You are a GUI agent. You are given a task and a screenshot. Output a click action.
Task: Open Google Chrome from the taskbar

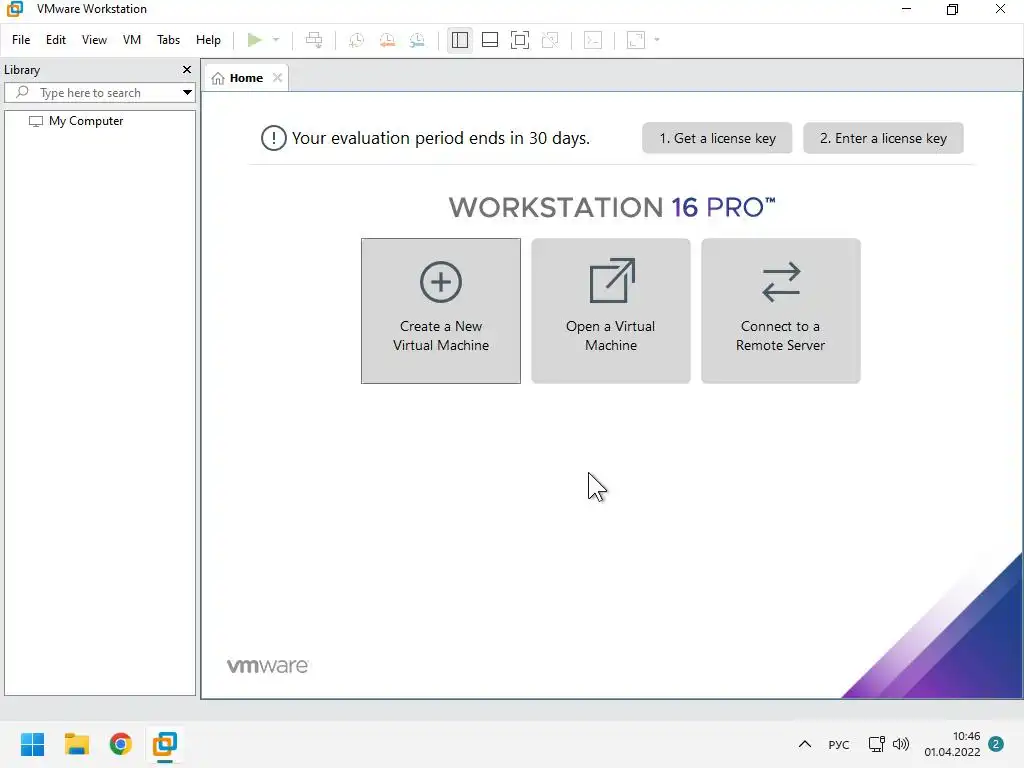[x=121, y=744]
